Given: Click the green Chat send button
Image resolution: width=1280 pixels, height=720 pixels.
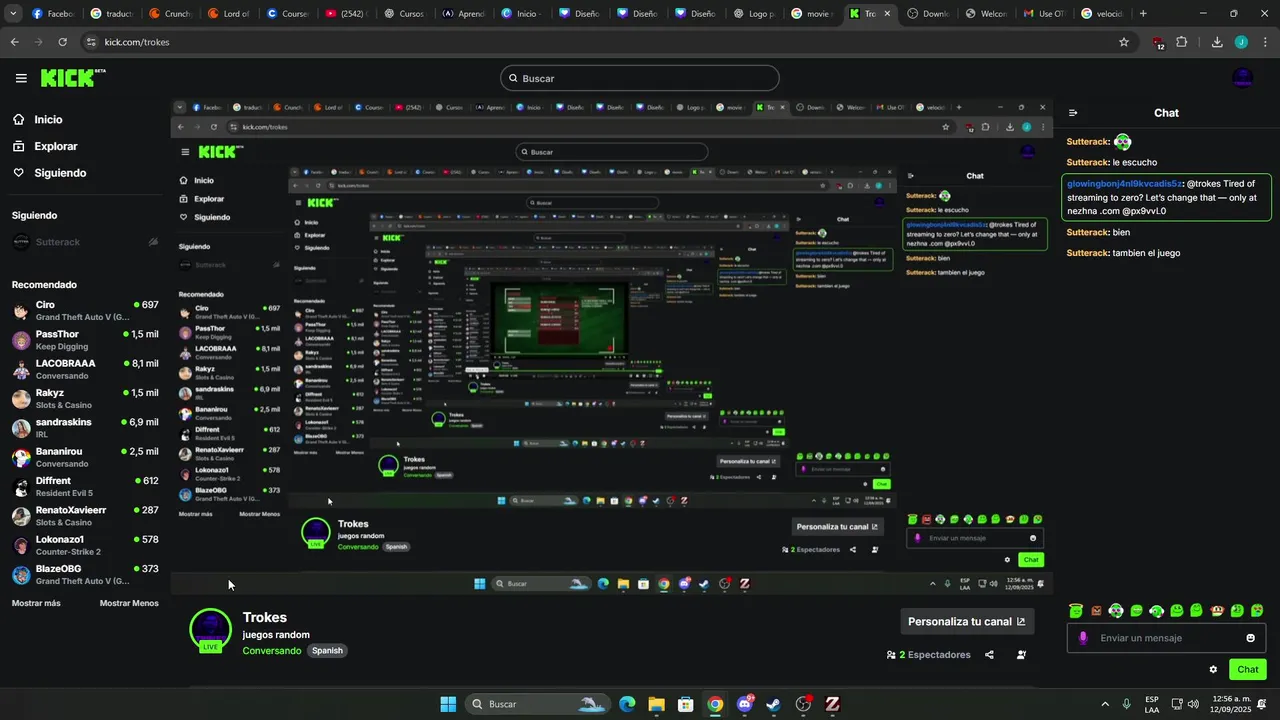Looking at the screenshot, I should 1248,670.
